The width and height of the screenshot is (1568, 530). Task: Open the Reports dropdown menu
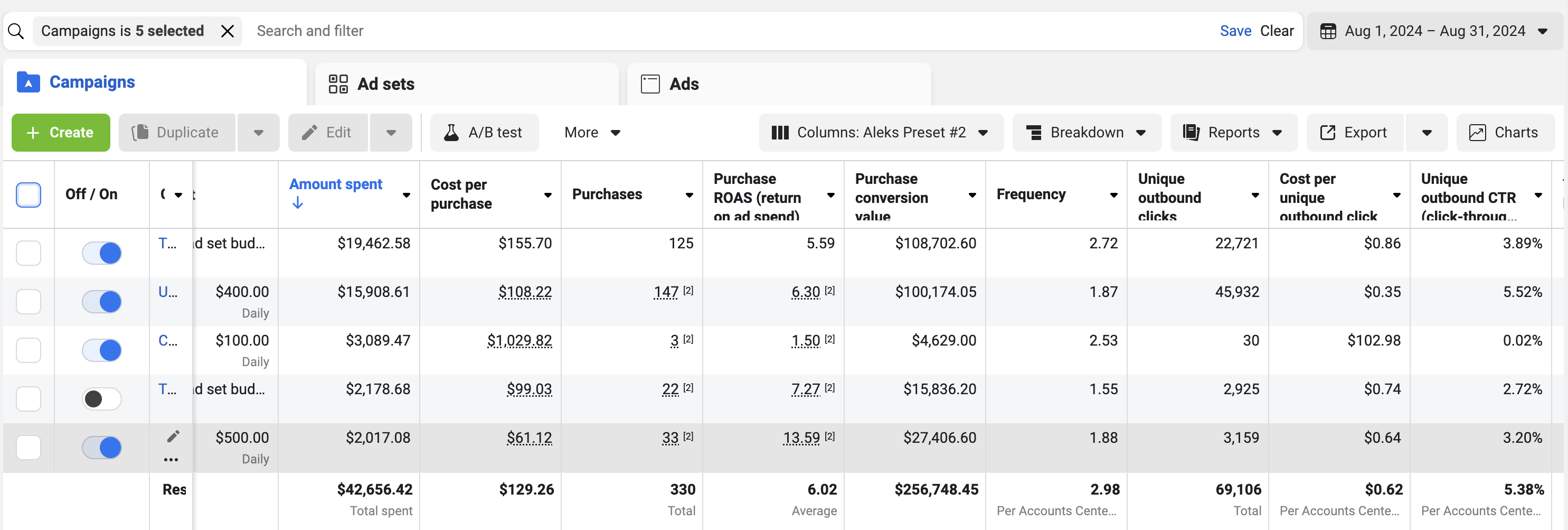click(1233, 132)
